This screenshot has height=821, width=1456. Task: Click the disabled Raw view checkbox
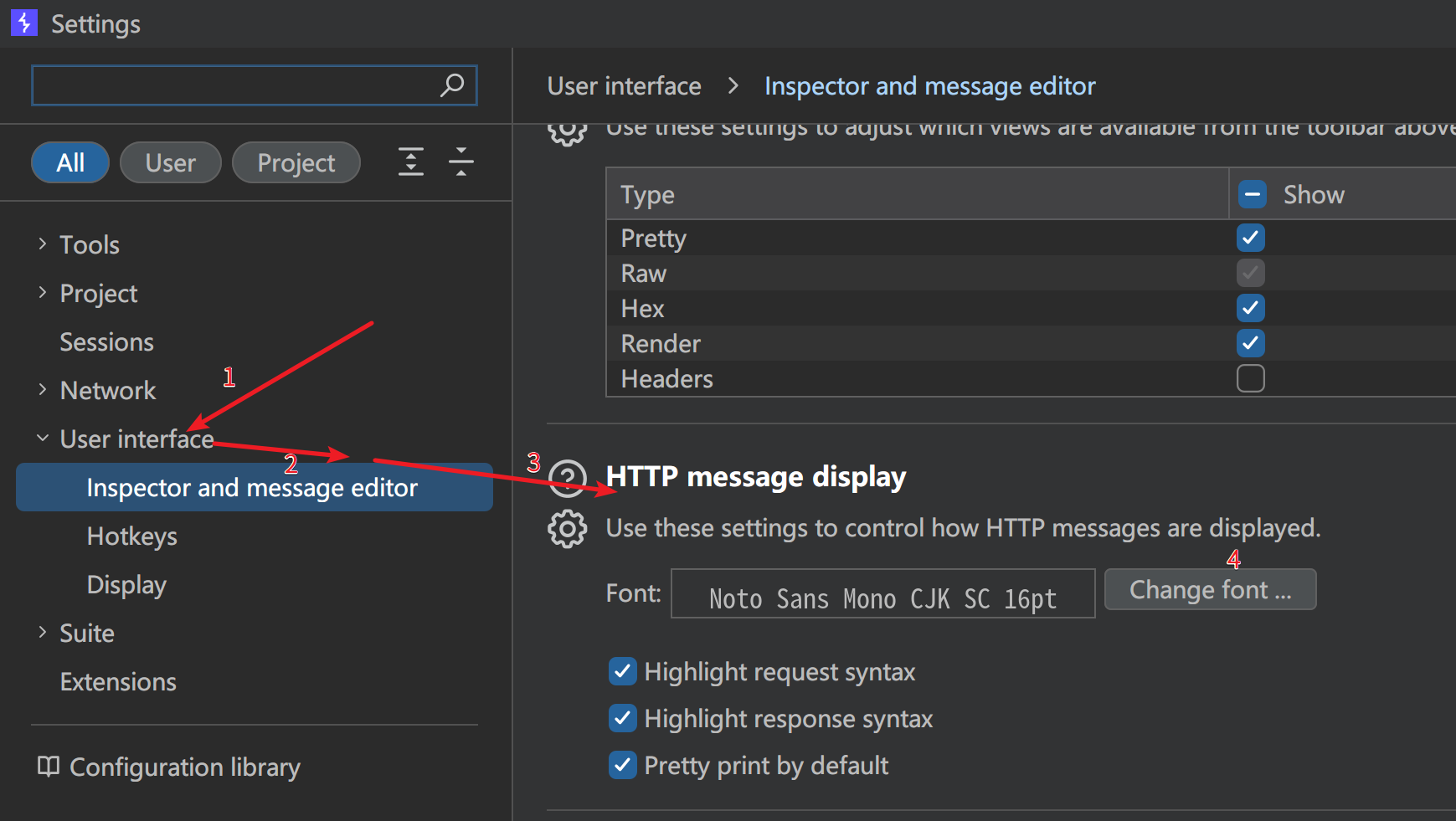[1251, 273]
